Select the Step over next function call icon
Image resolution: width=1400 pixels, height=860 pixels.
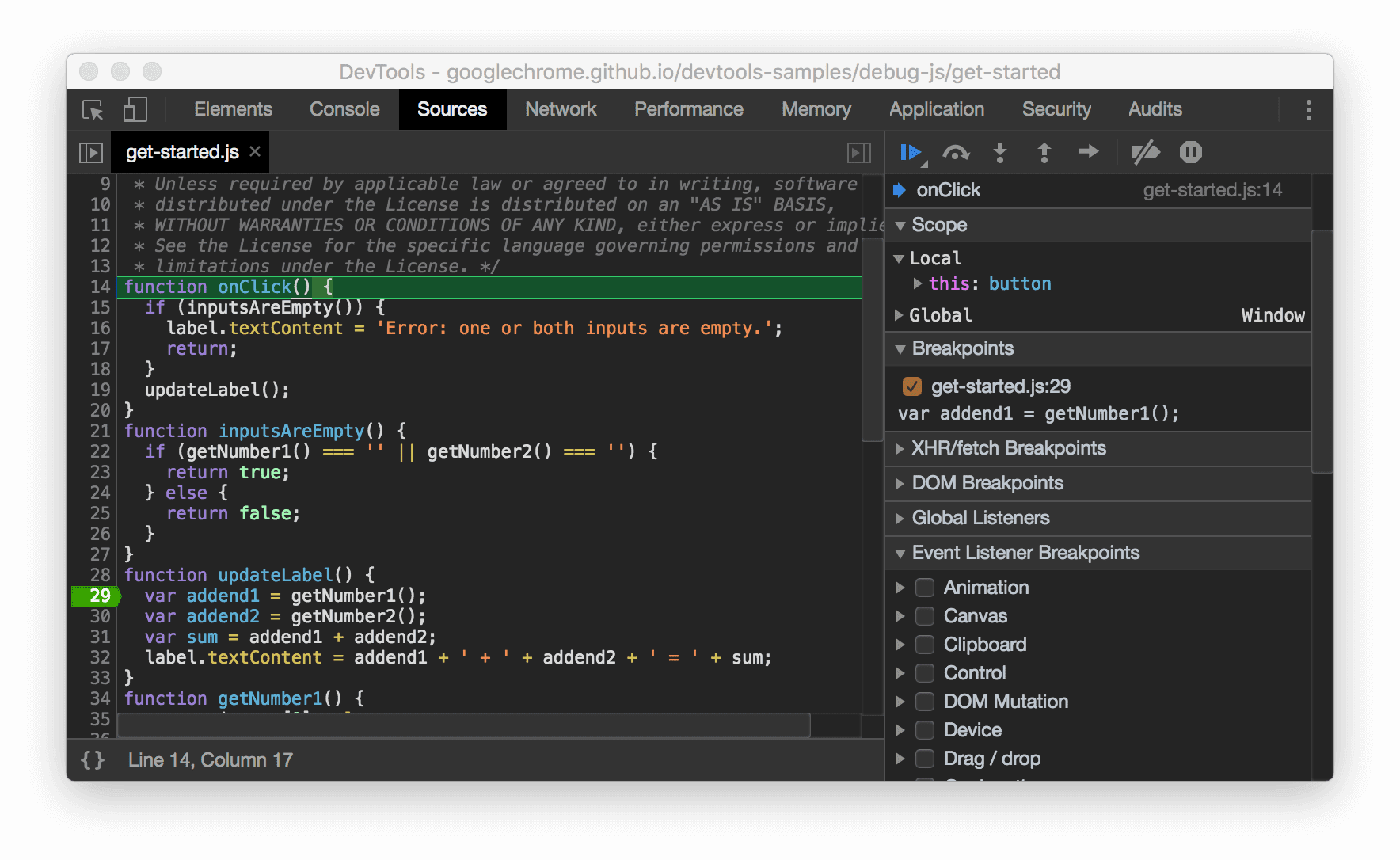tap(957, 152)
